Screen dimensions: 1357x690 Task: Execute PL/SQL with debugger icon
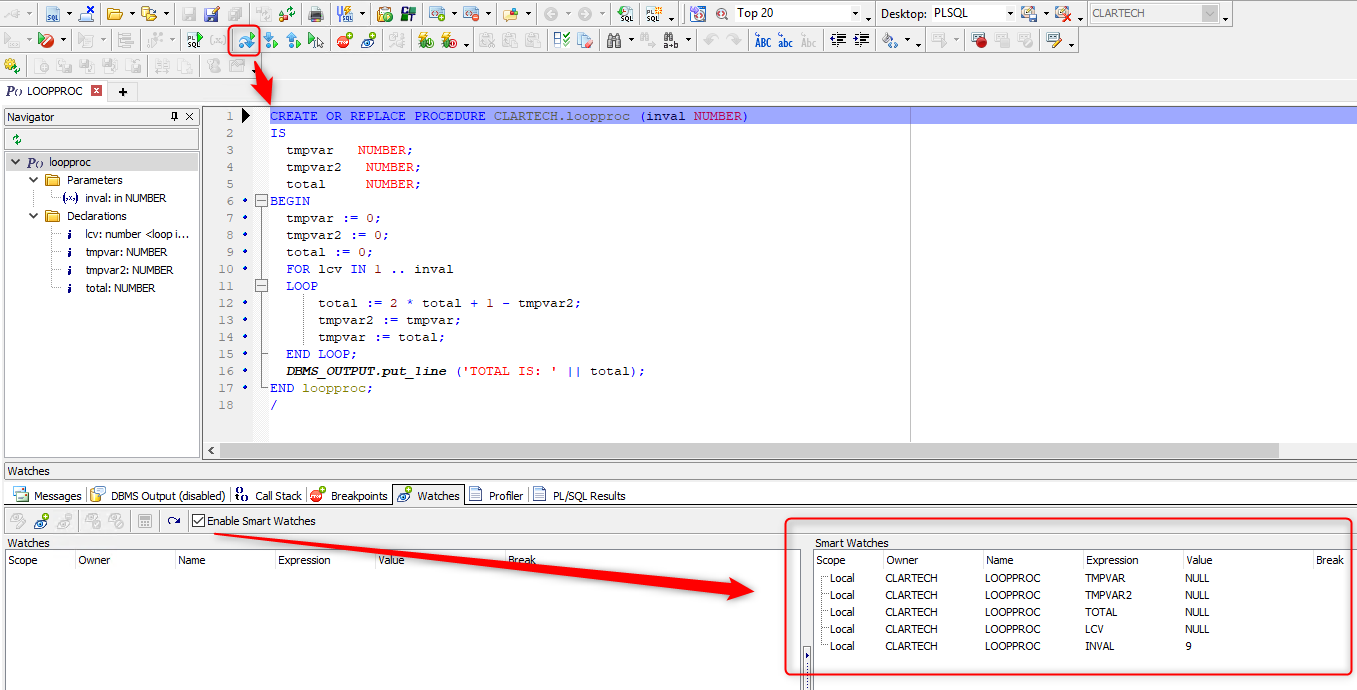(193, 40)
